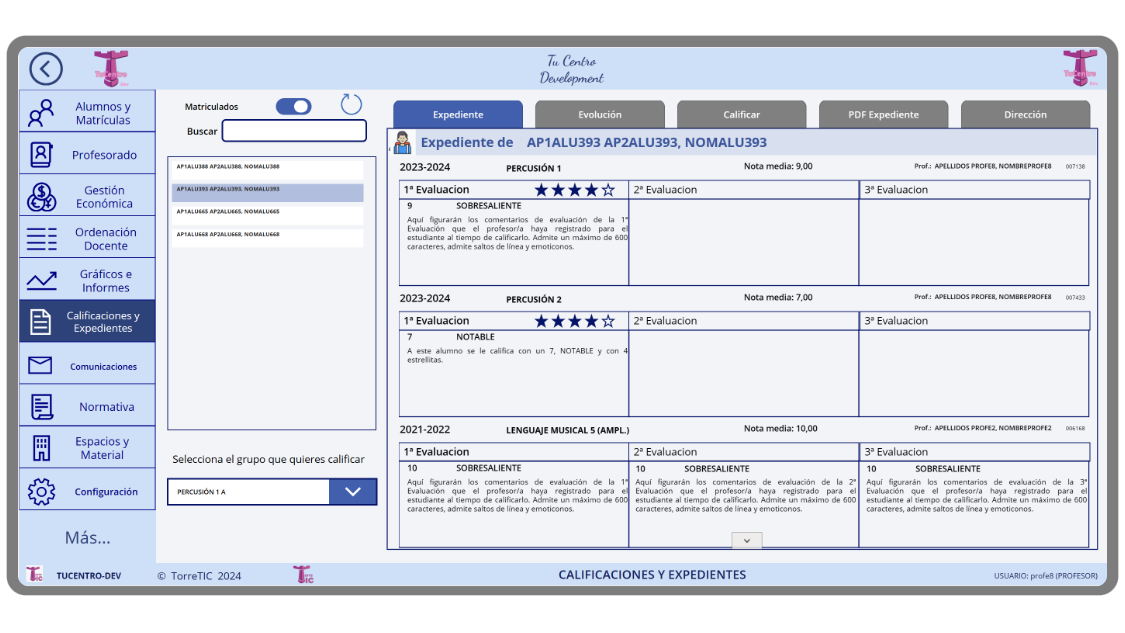The width and height of the screenshot is (1125, 633).
Task: Refresh the student list with the circular arrow
Action: (x=351, y=105)
